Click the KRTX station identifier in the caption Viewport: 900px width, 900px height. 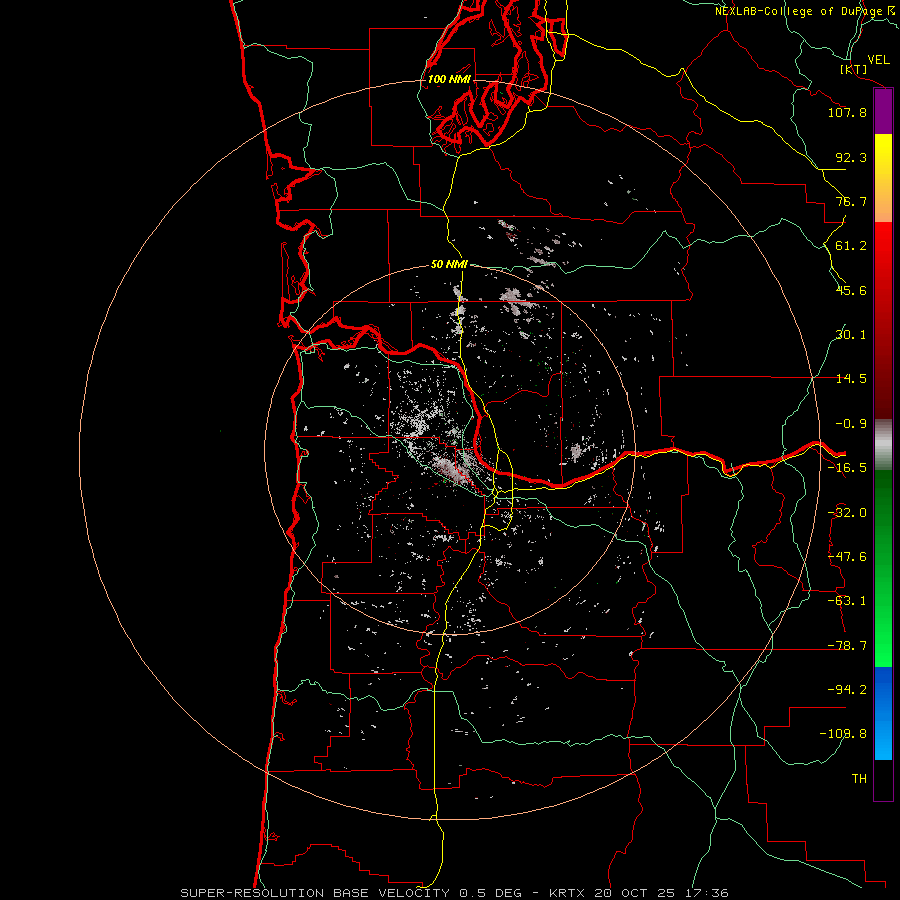tap(566, 893)
